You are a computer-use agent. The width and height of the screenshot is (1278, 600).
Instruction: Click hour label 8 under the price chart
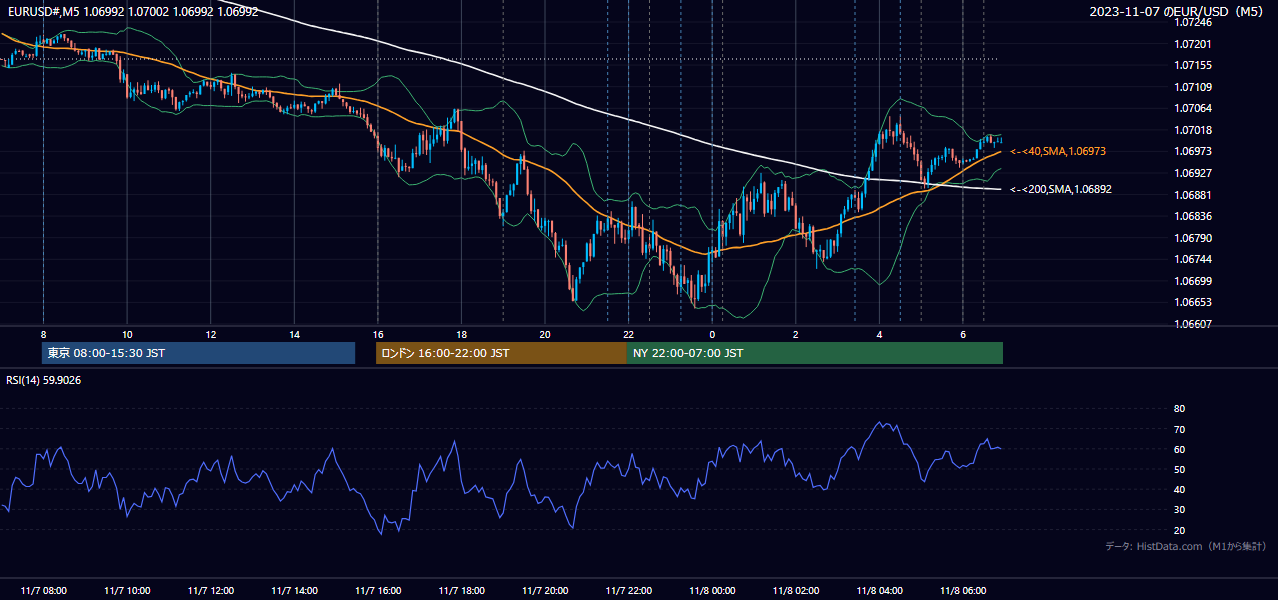point(43,334)
